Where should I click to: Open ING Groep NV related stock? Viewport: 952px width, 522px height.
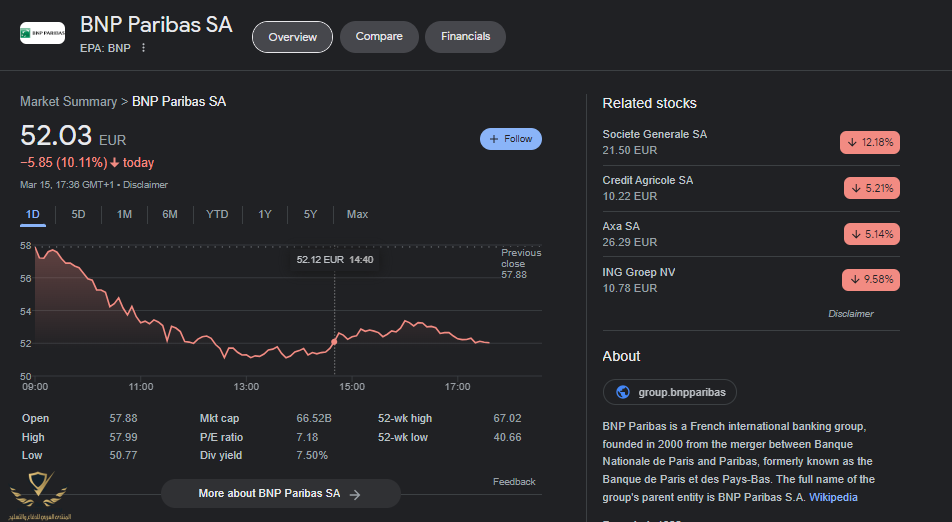pyautogui.click(x=751, y=280)
